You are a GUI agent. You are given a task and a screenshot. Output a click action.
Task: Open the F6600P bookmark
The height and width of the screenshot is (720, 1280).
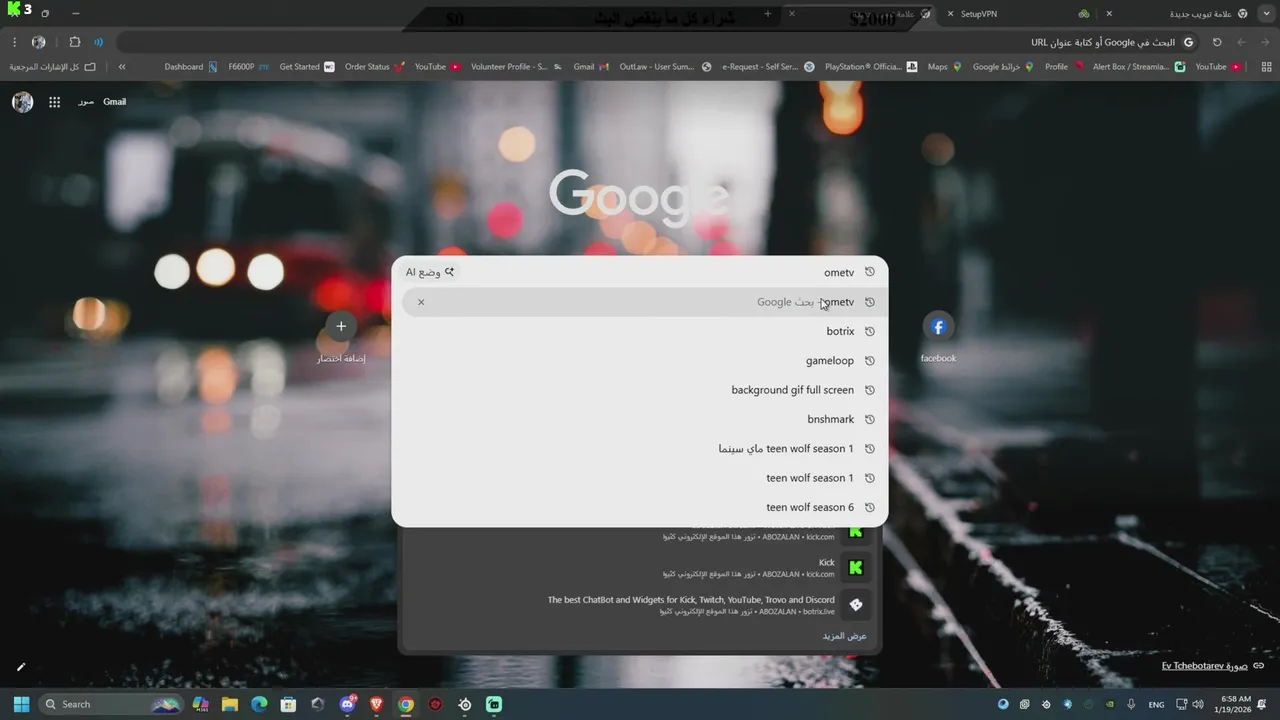point(249,67)
